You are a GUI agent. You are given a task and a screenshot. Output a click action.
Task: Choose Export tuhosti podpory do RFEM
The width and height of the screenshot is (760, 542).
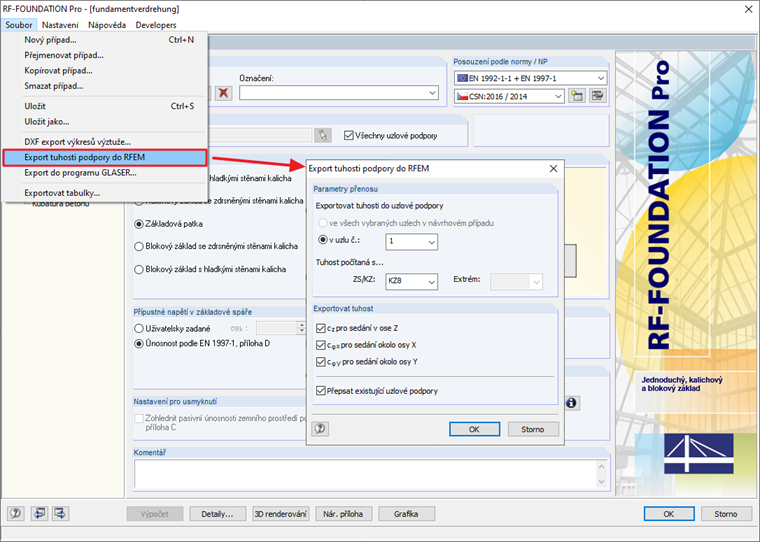click(105, 158)
